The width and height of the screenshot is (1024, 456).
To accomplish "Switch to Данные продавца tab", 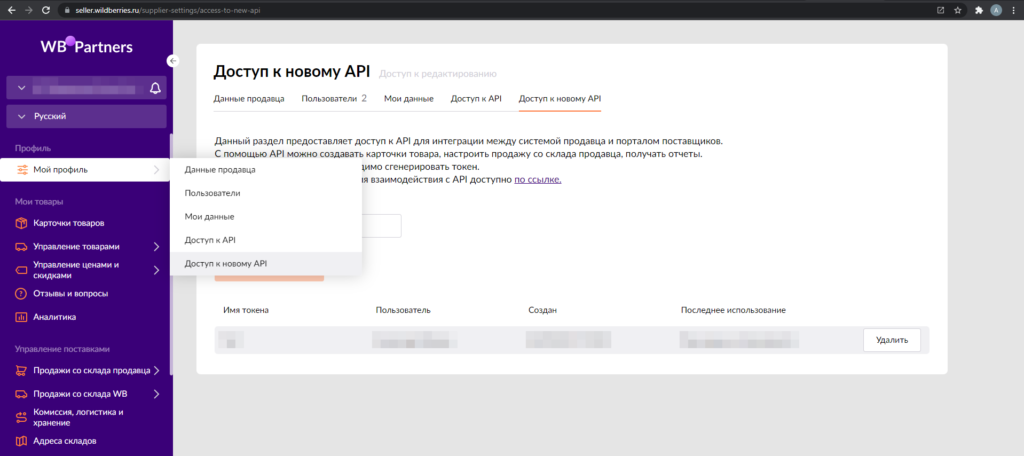I will tap(249, 99).
